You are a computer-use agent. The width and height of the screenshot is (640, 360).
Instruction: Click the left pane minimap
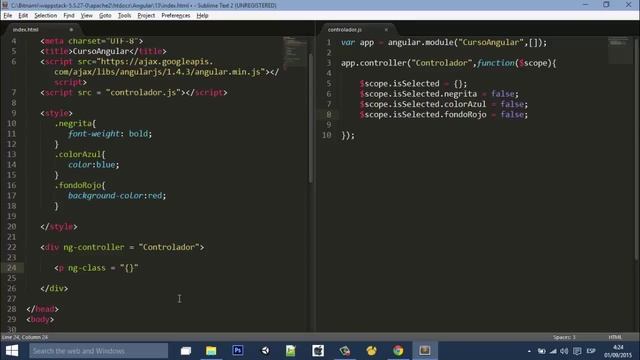coord(295,52)
